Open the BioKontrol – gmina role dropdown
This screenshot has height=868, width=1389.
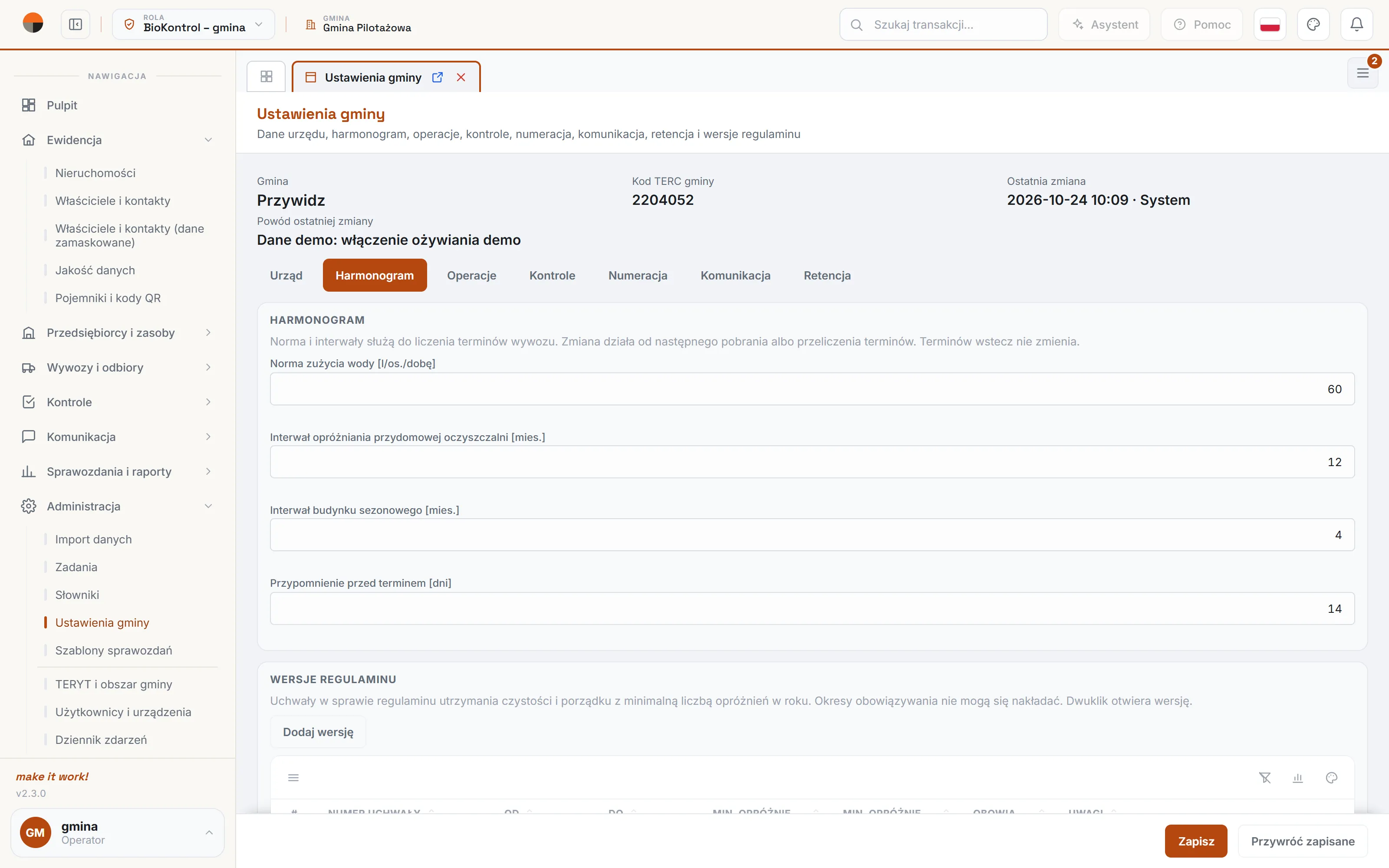[194, 25]
